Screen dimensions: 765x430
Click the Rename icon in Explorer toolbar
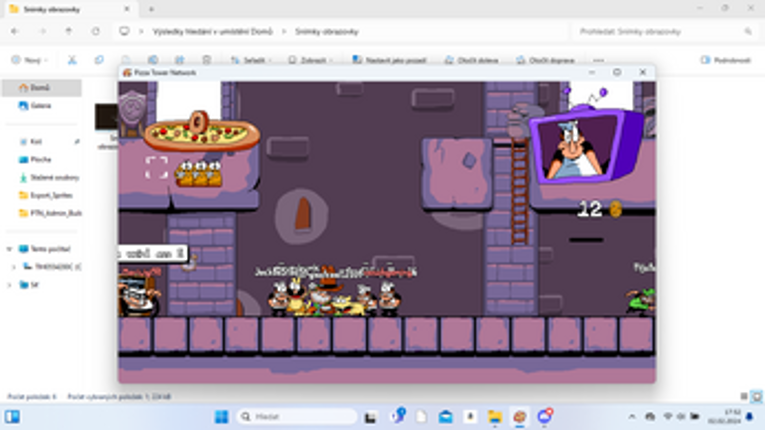[x=153, y=60]
